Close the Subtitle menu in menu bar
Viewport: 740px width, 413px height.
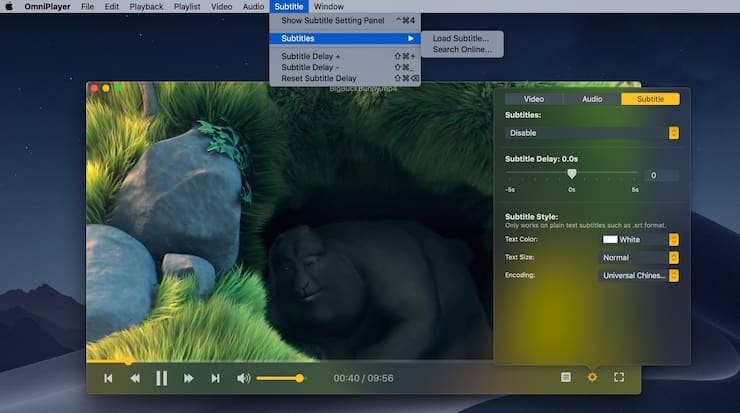click(289, 7)
